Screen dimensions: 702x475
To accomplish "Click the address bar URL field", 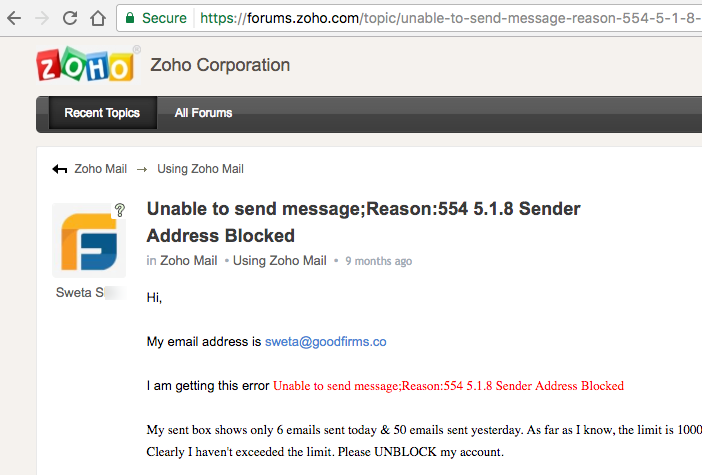I will [x=450, y=18].
